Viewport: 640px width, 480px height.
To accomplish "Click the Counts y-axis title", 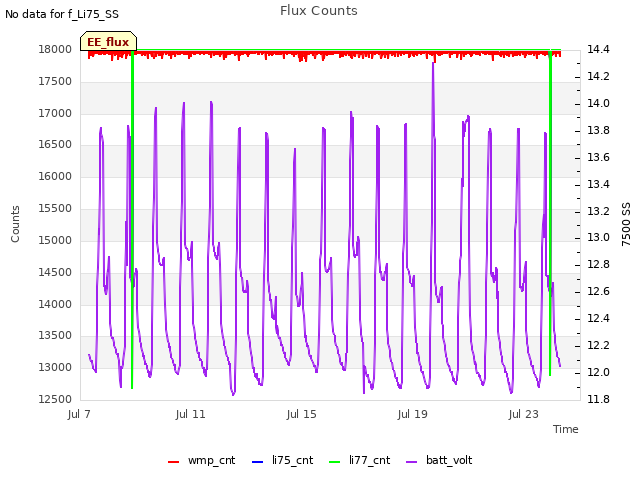I will coord(15,224).
